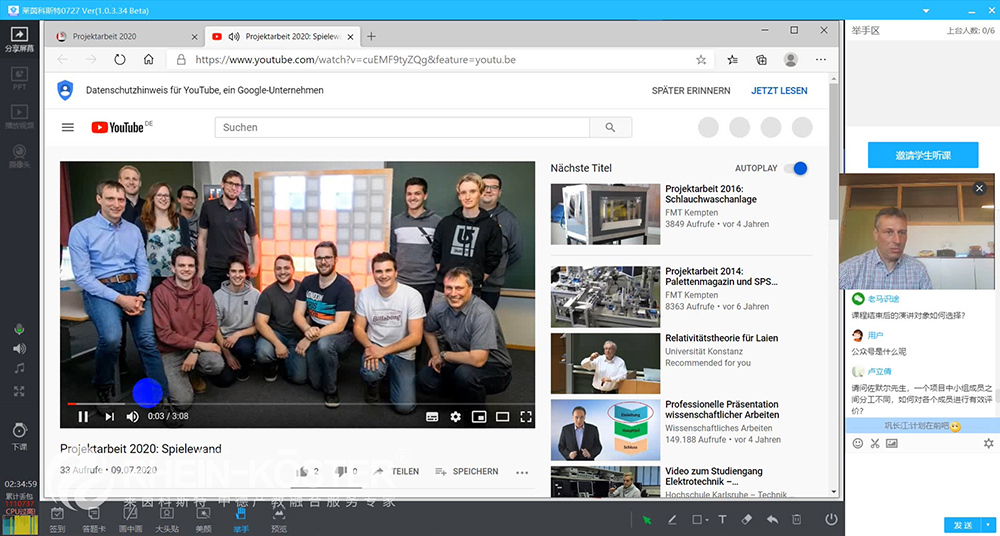Click the undo arrow in the annotation toolbar
The width and height of the screenshot is (1000, 536).
[772, 519]
